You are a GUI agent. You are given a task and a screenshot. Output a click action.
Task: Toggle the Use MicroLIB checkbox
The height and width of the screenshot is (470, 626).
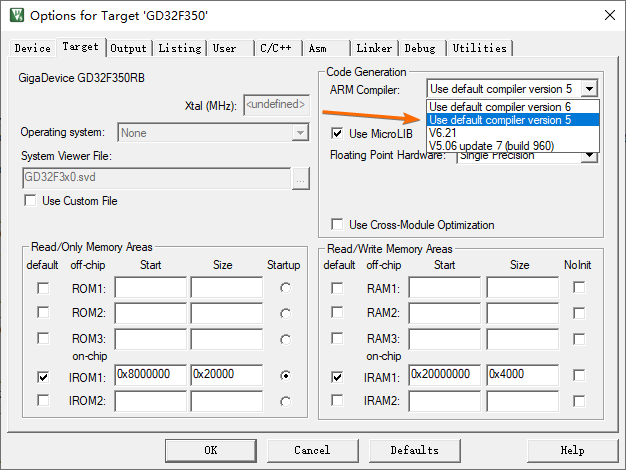coord(337,133)
